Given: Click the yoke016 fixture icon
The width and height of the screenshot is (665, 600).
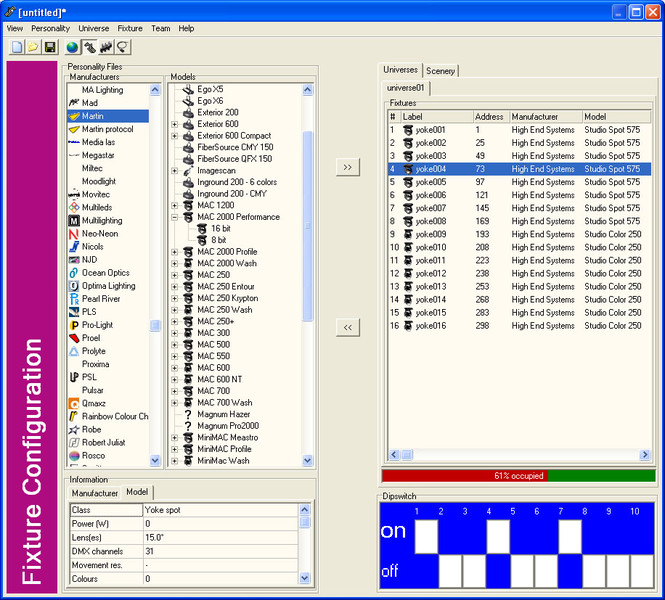Looking at the screenshot, I should [x=408, y=326].
